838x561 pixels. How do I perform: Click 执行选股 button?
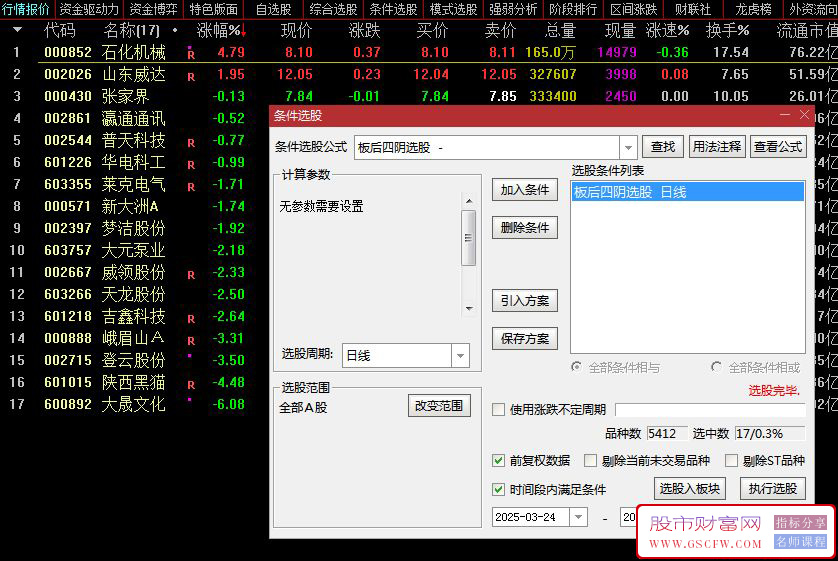tap(773, 488)
